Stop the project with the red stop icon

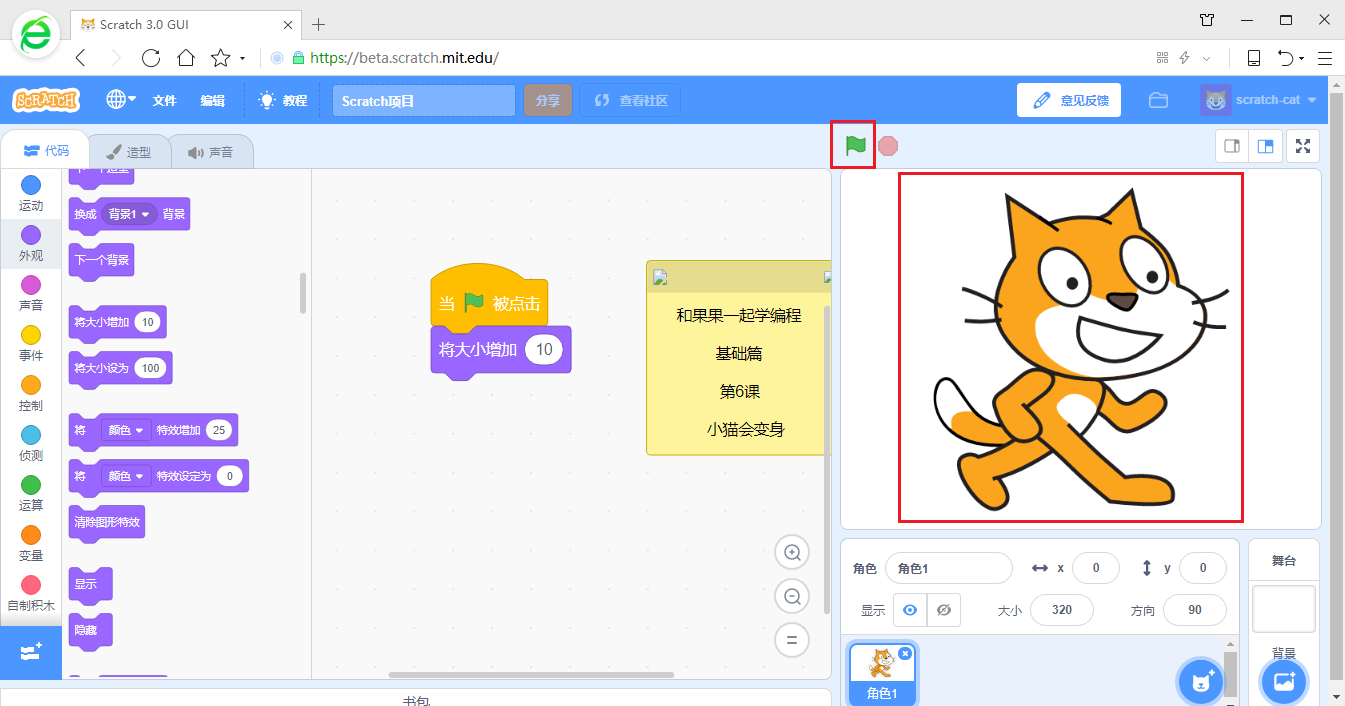(x=888, y=146)
